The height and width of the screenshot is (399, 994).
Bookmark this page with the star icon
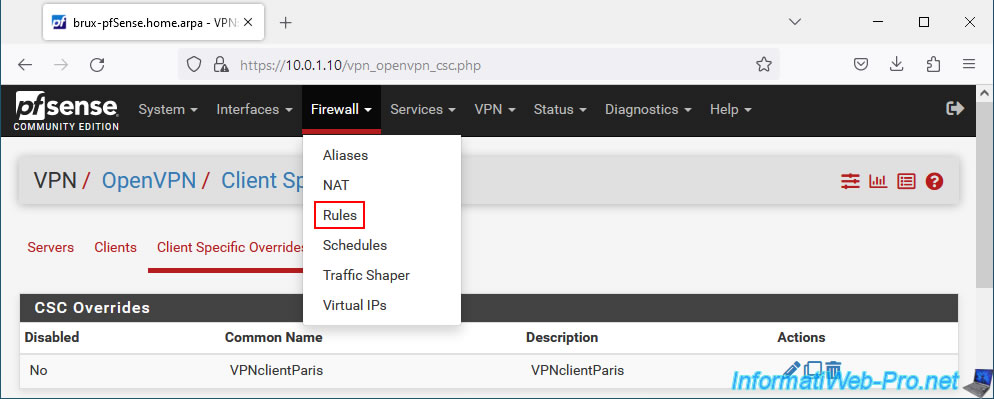coord(764,64)
